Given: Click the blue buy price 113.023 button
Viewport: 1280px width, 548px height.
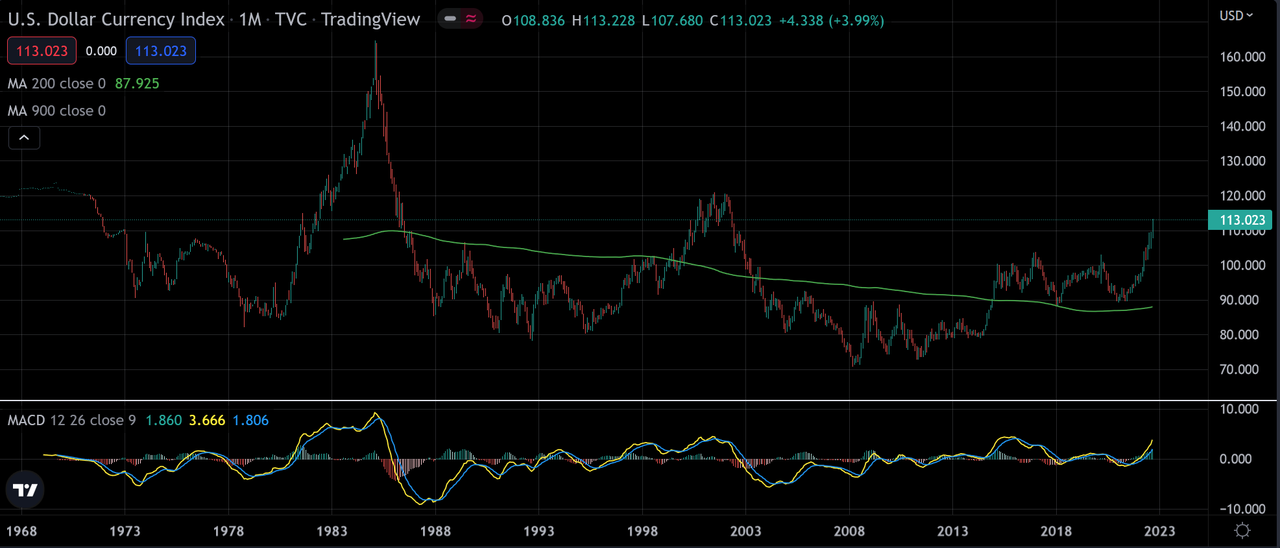Looking at the screenshot, I should (x=161, y=50).
